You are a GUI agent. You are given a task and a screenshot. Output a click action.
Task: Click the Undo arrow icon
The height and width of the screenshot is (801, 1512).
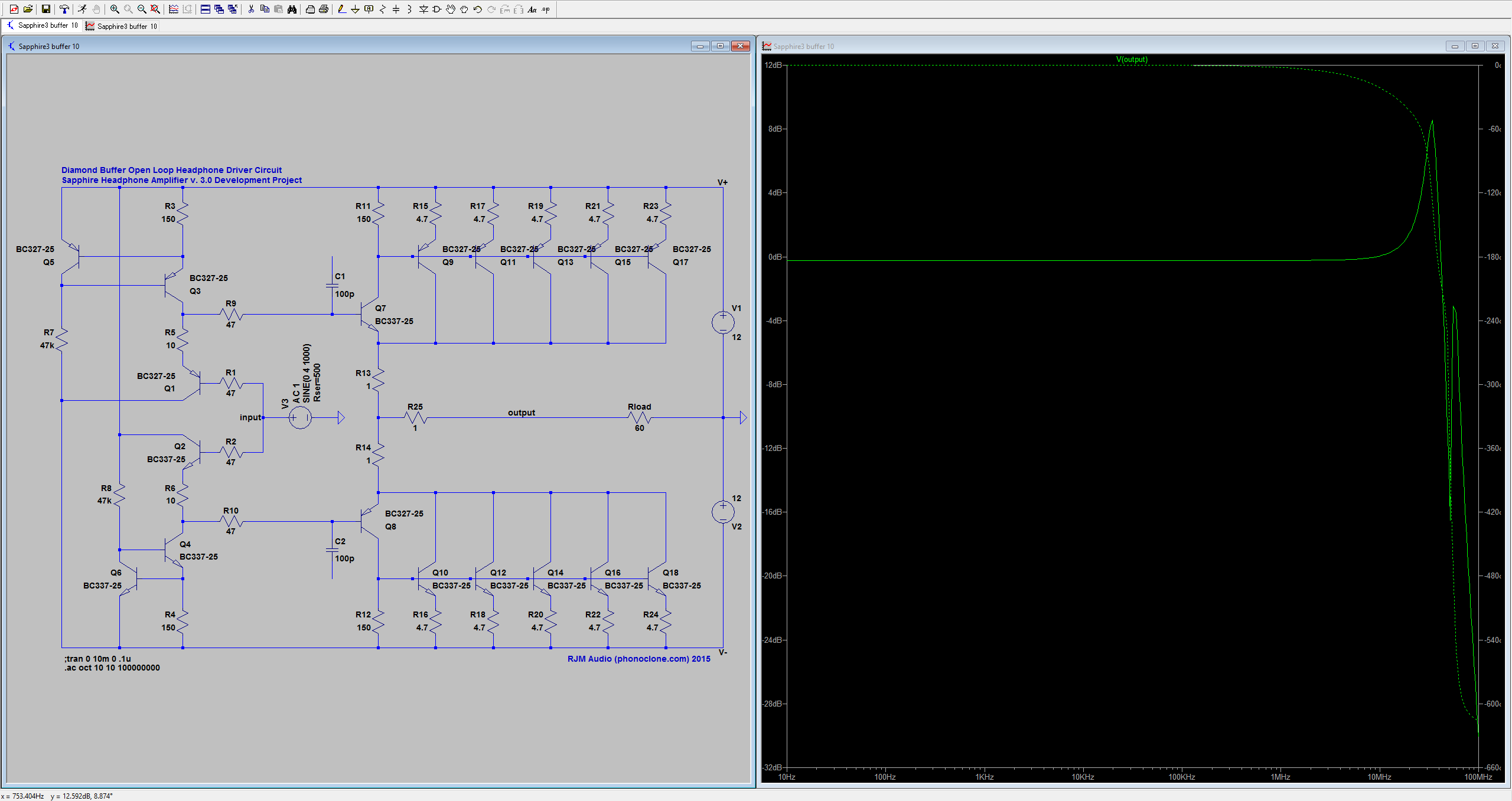tap(478, 9)
